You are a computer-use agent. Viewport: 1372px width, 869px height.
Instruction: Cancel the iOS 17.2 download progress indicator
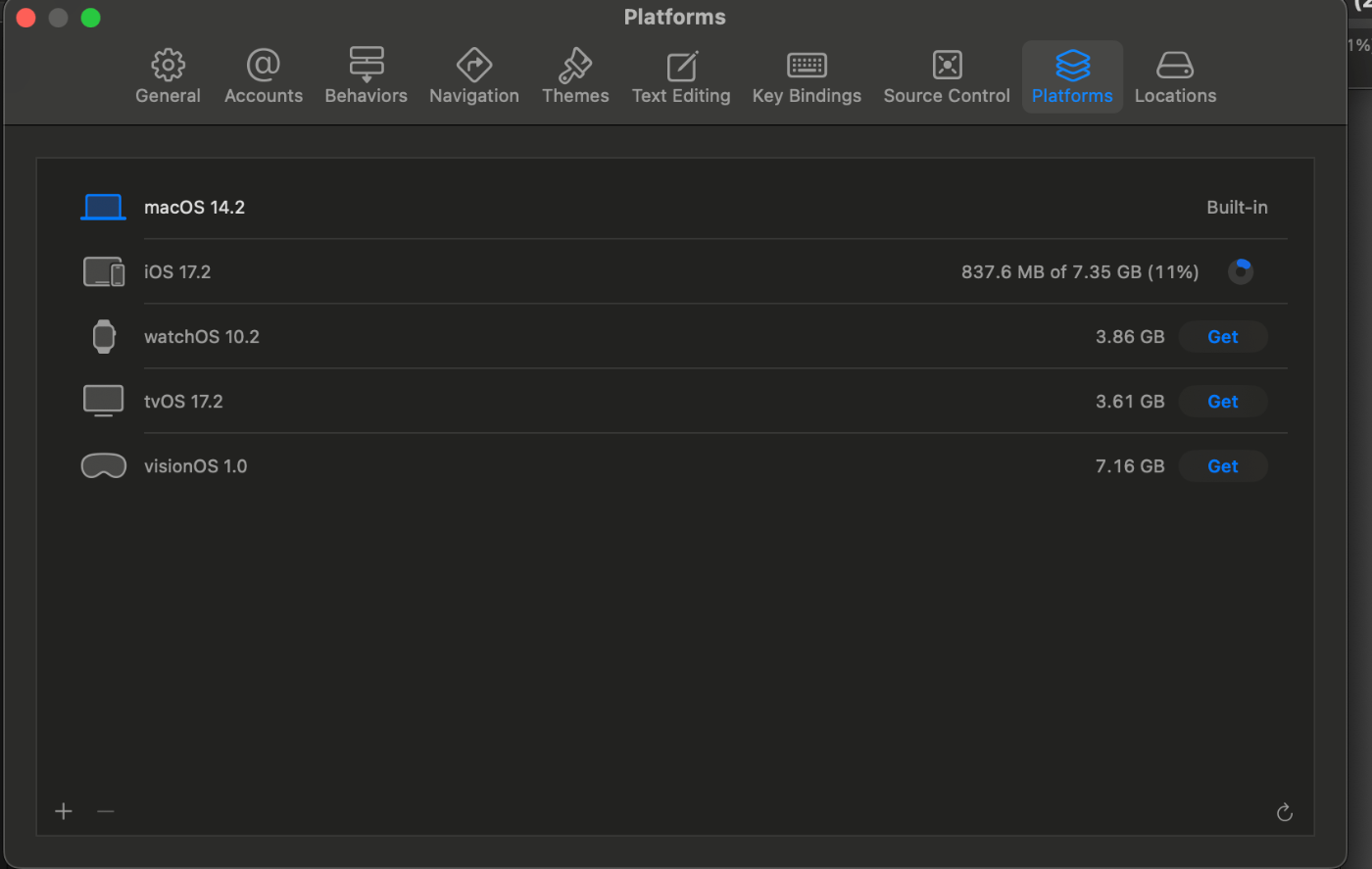click(x=1240, y=272)
